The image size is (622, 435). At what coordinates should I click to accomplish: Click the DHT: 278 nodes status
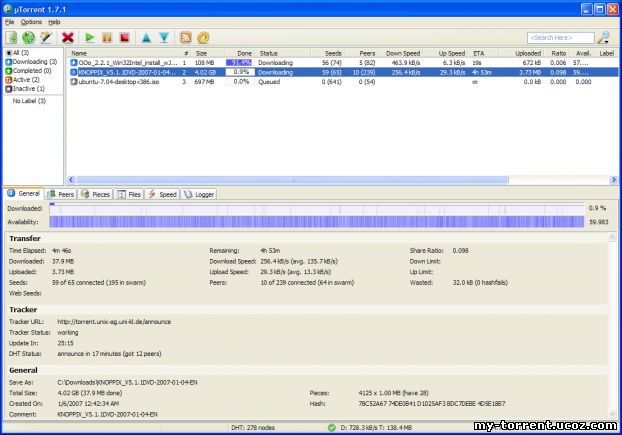point(253,427)
